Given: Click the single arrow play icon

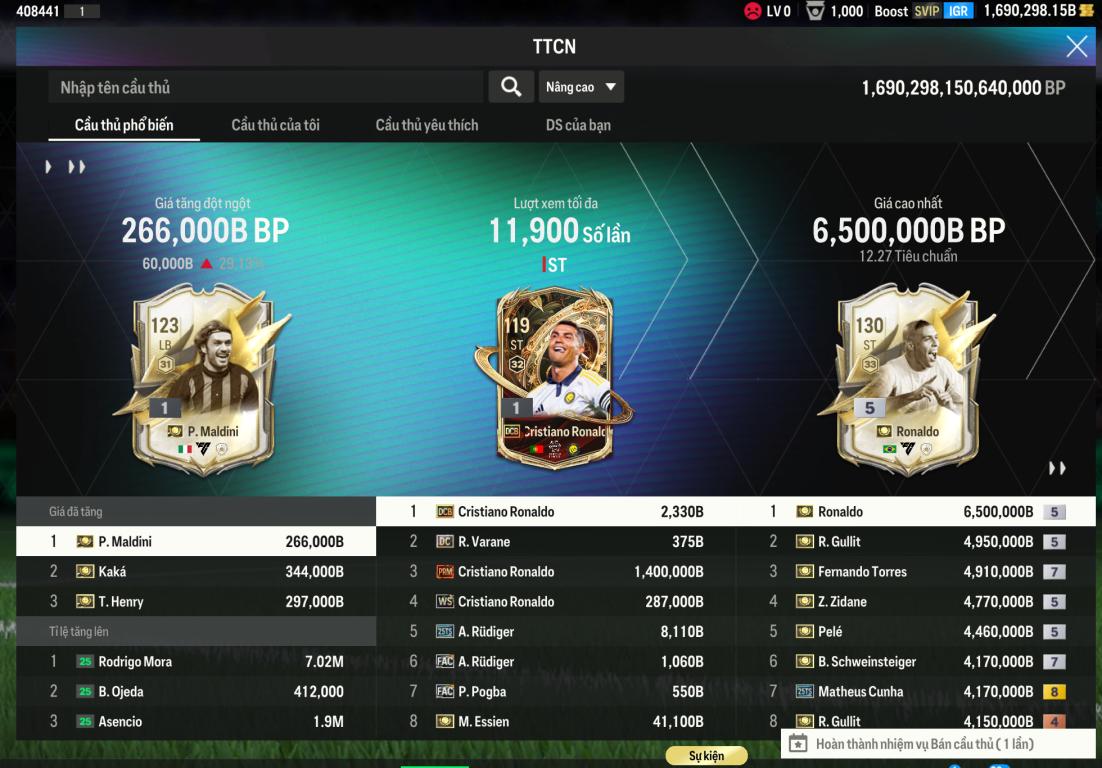Looking at the screenshot, I should click(x=48, y=167).
